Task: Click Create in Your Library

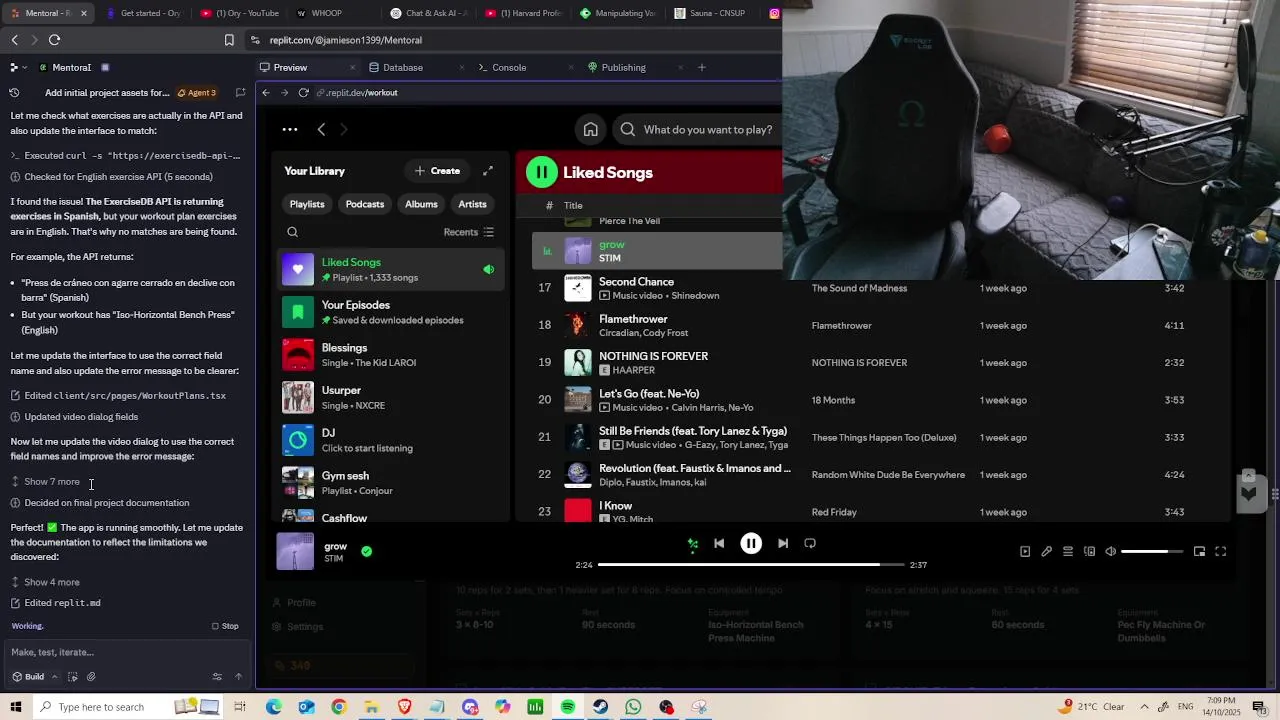Action: [x=437, y=171]
